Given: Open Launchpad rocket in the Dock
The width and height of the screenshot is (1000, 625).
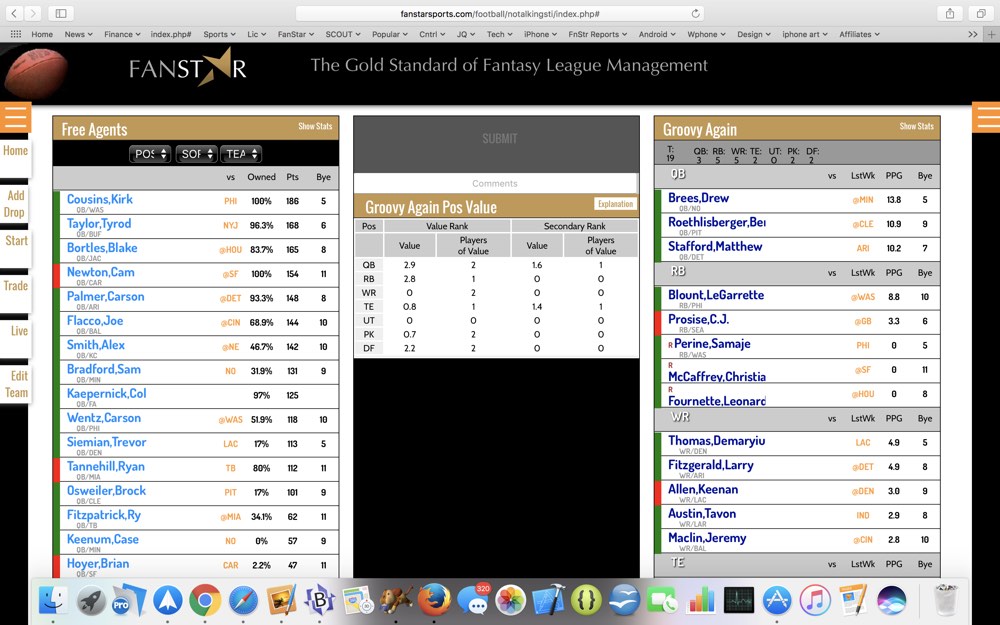Looking at the screenshot, I should pyautogui.click(x=91, y=600).
